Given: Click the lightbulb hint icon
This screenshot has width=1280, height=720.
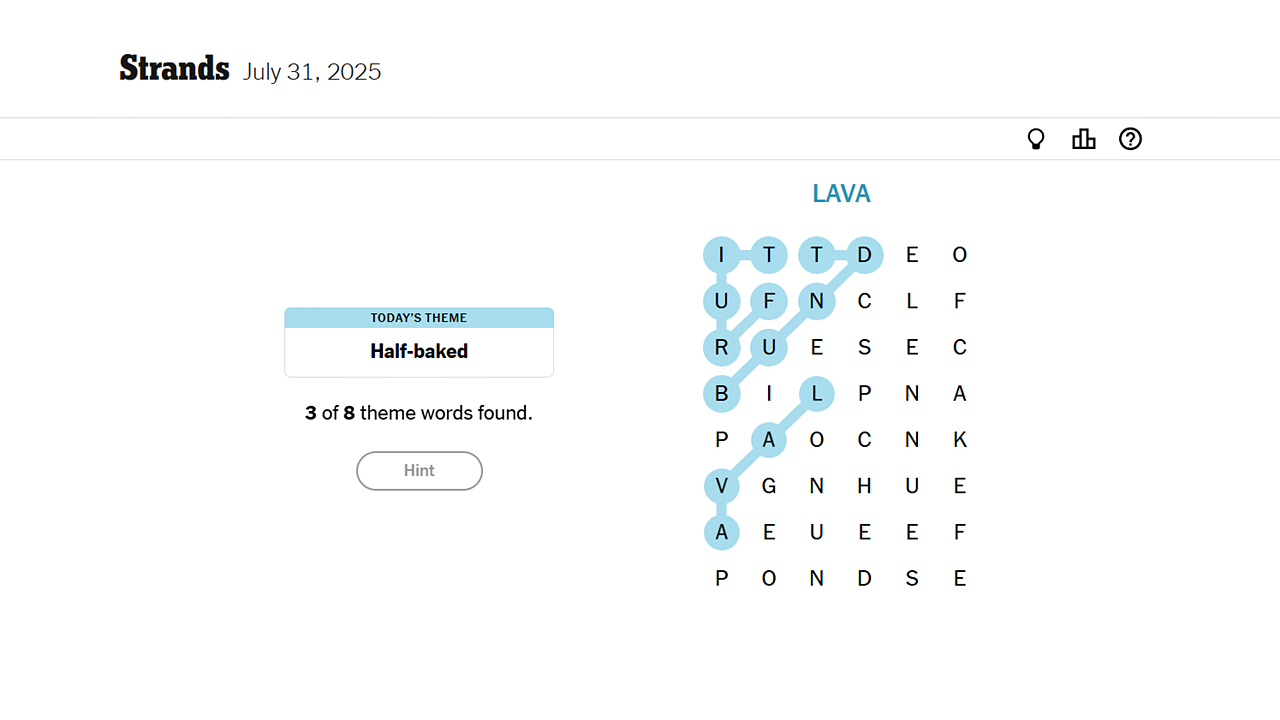Looking at the screenshot, I should [x=1036, y=139].
